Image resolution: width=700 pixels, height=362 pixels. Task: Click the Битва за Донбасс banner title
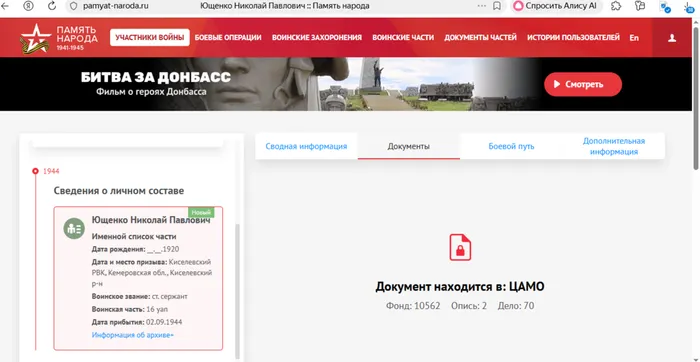[156, 77]
